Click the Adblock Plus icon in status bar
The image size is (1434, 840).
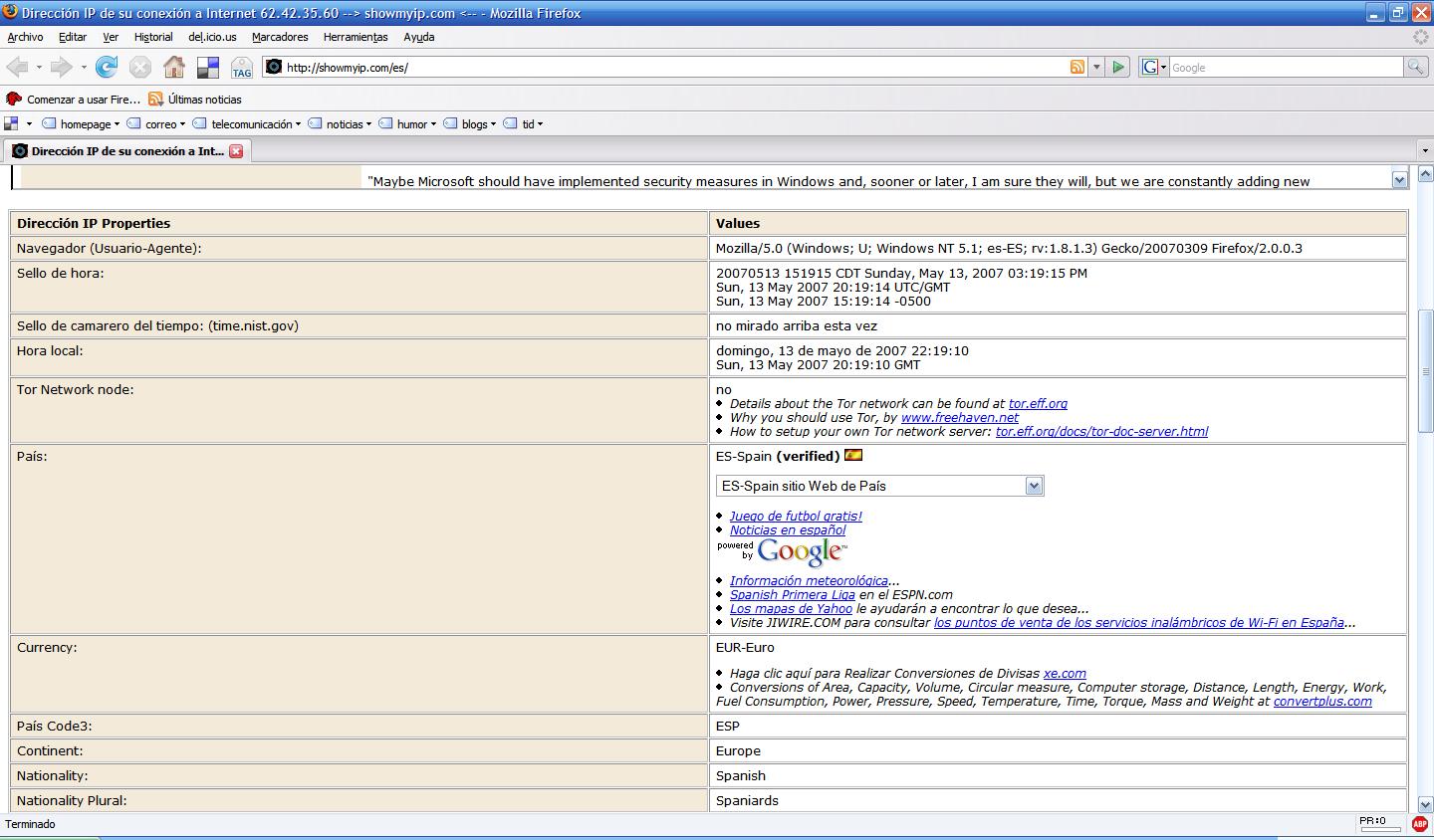[x=1419, y=824]
